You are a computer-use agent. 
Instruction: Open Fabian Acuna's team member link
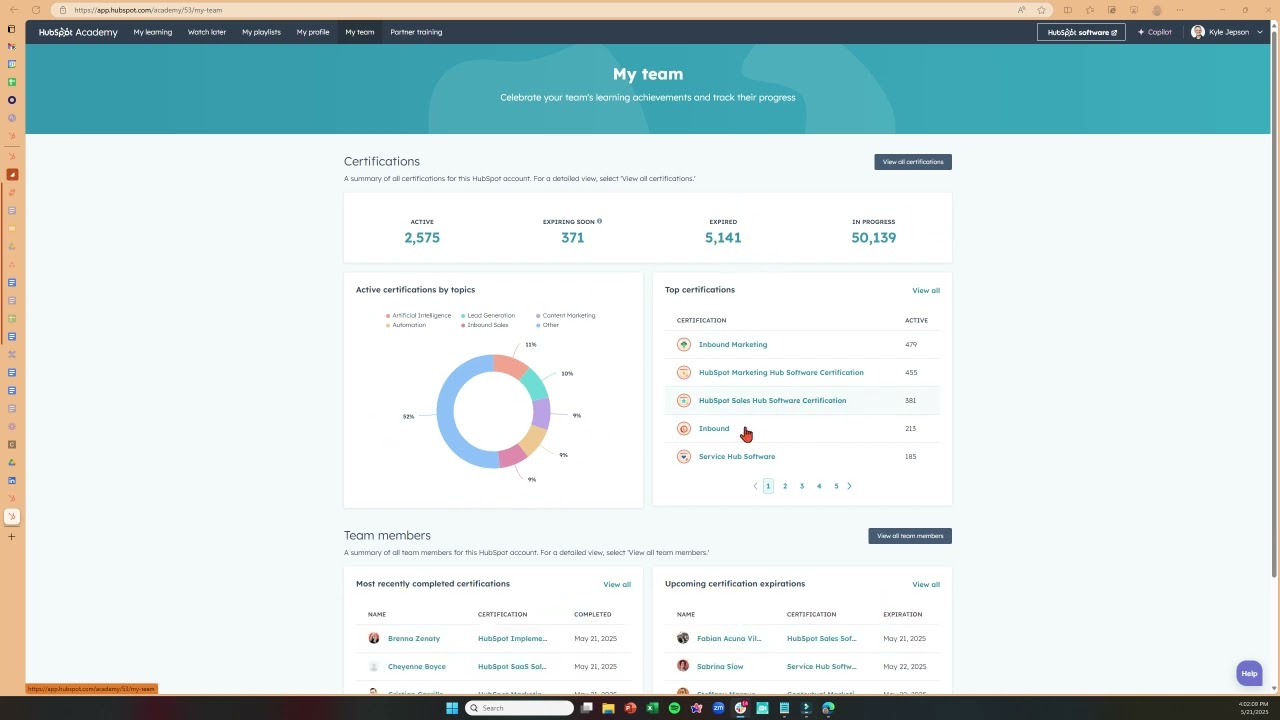[729, 639]
